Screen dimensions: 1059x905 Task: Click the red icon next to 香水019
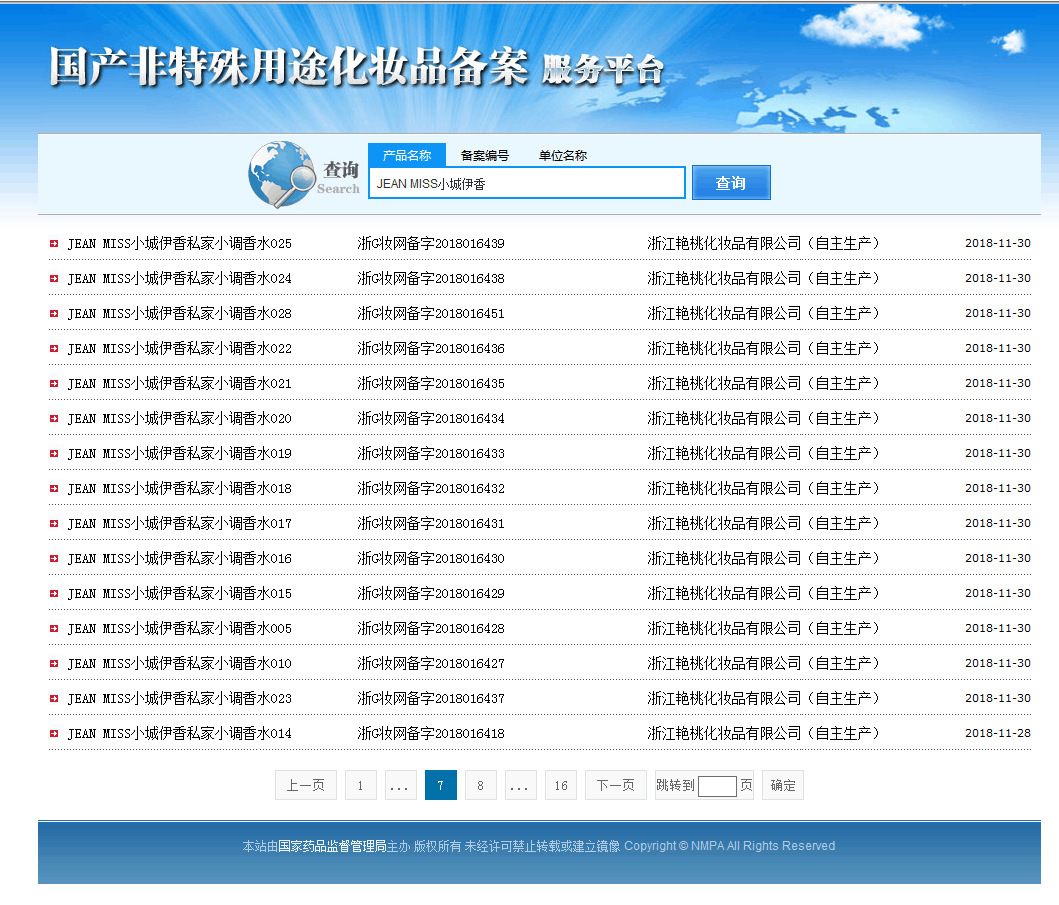click(x=53, y=453)
